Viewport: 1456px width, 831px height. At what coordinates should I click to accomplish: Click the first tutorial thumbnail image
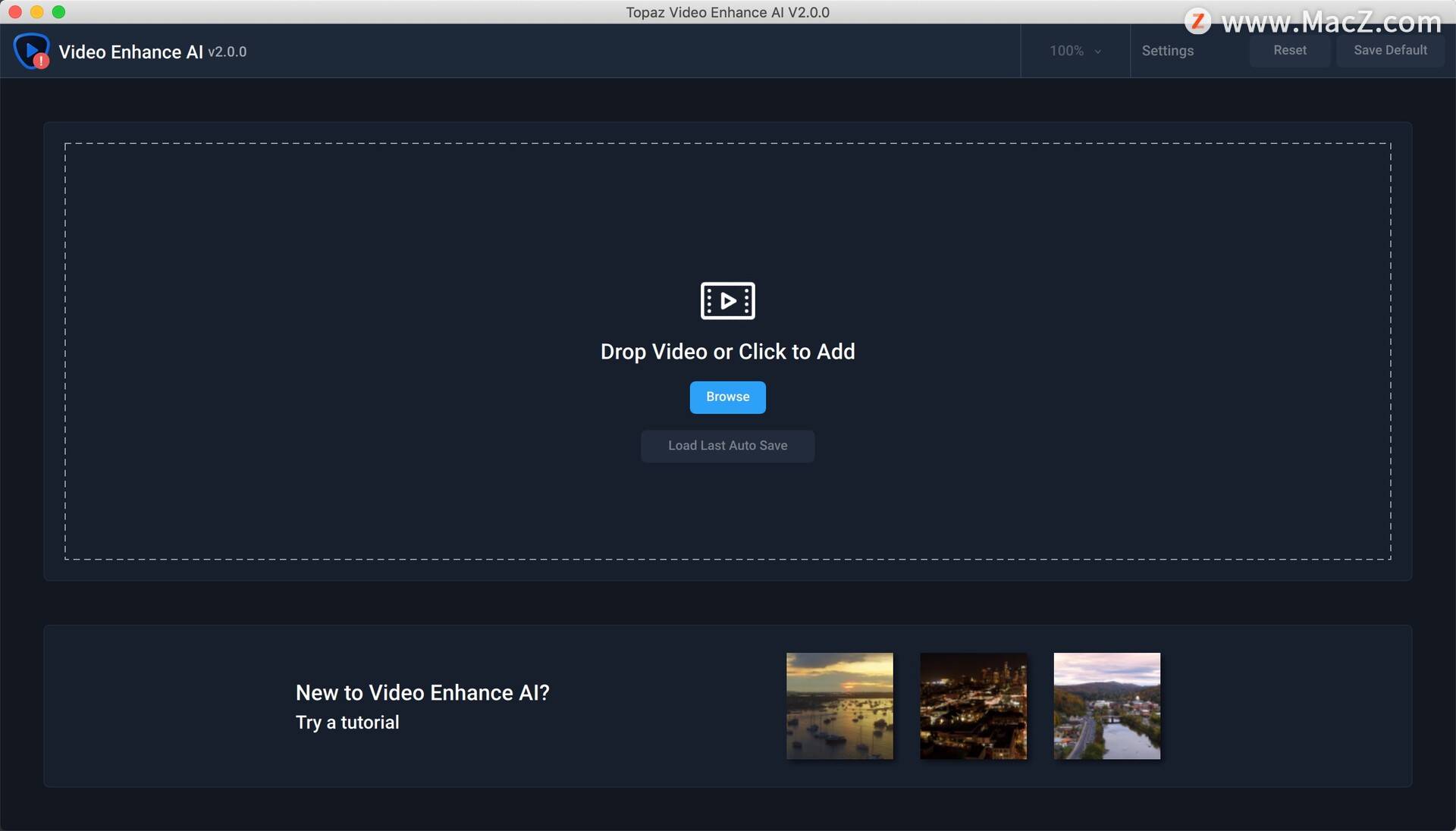[x=840, y=706]
